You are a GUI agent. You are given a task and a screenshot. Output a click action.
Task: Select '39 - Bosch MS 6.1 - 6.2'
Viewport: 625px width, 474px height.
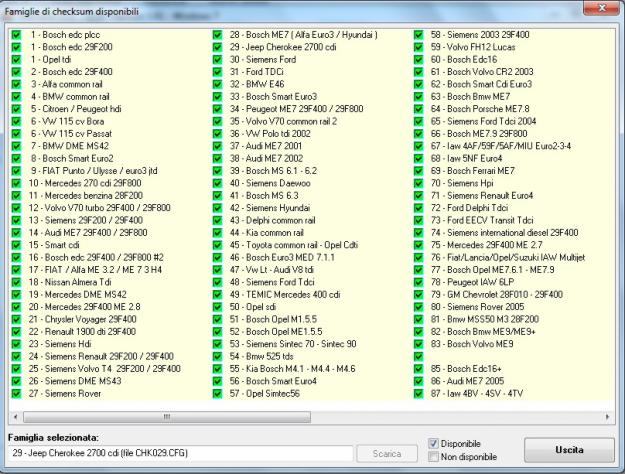[273, 171]
